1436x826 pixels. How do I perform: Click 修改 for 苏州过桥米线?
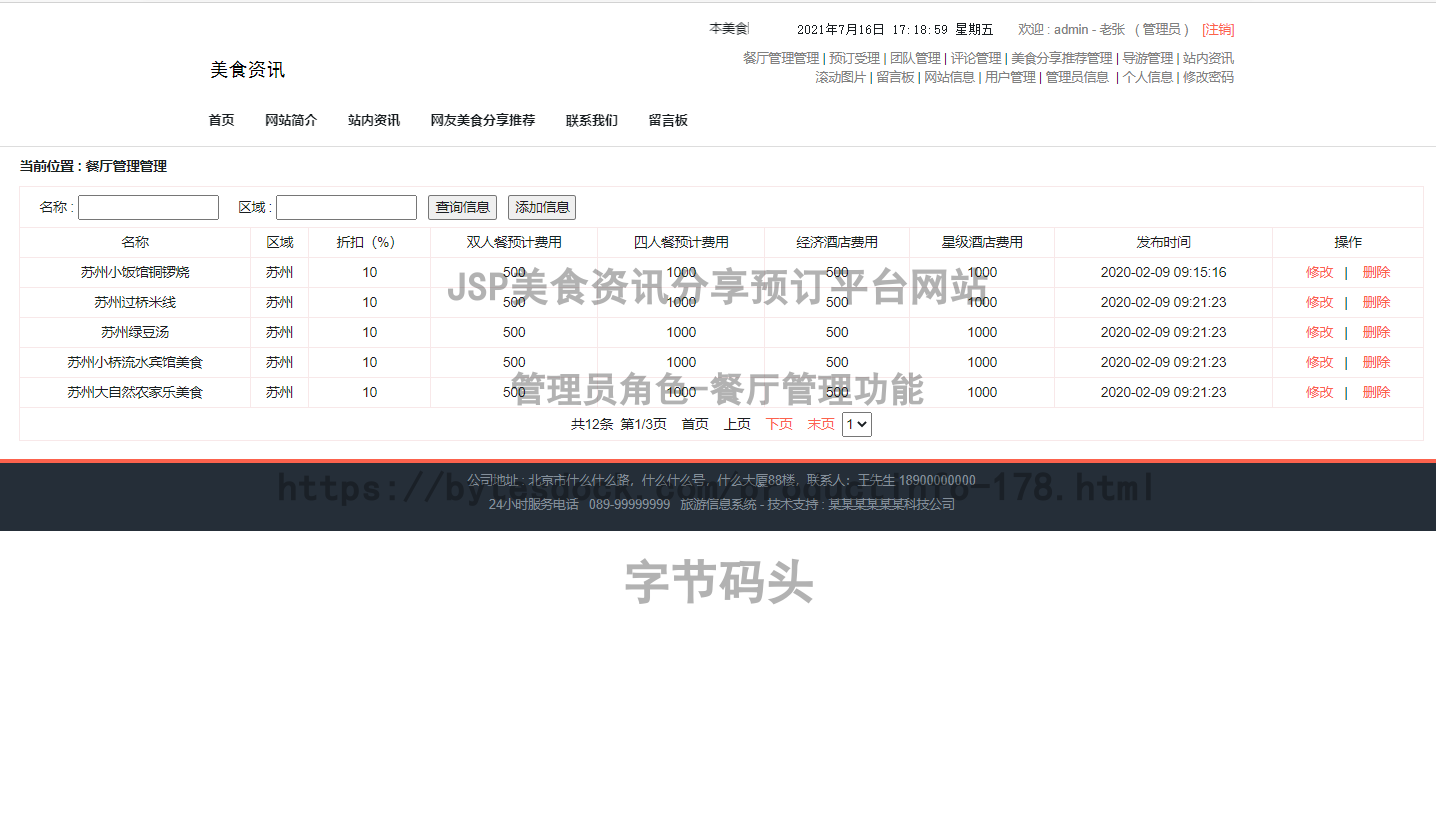[1319, 302]
